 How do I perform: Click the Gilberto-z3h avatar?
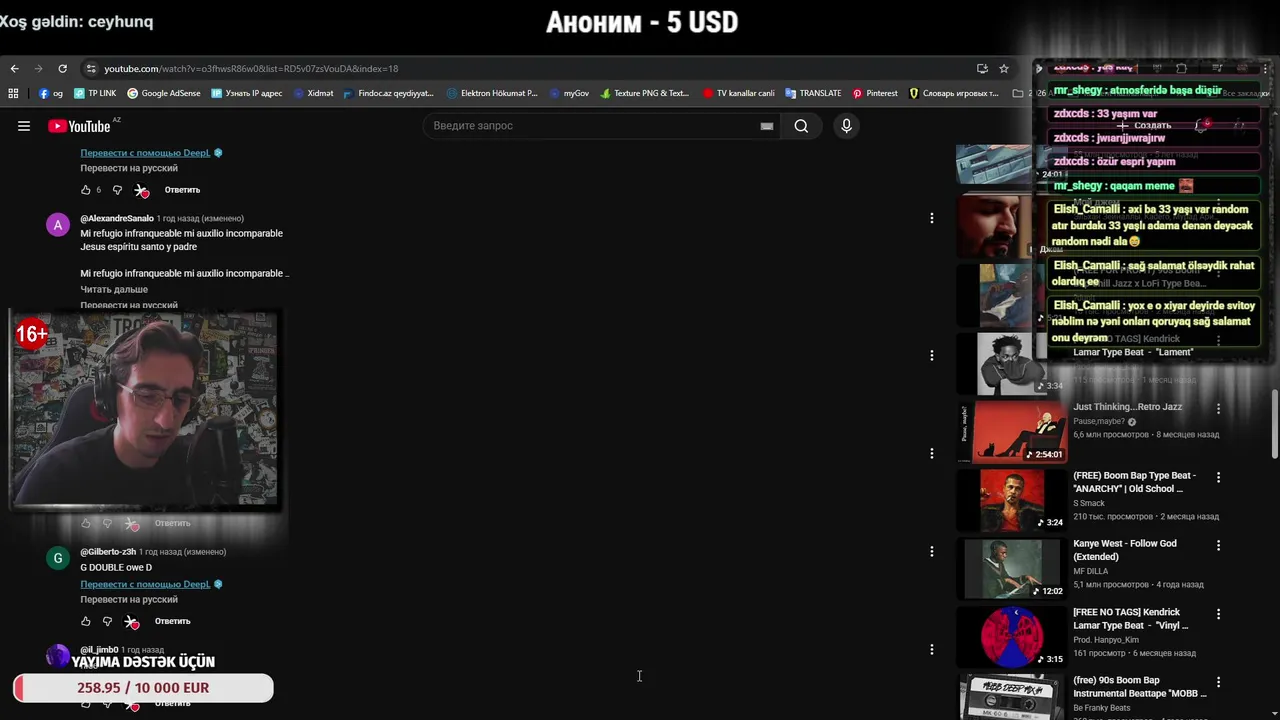pyautogui.click(x=58, y=558)
